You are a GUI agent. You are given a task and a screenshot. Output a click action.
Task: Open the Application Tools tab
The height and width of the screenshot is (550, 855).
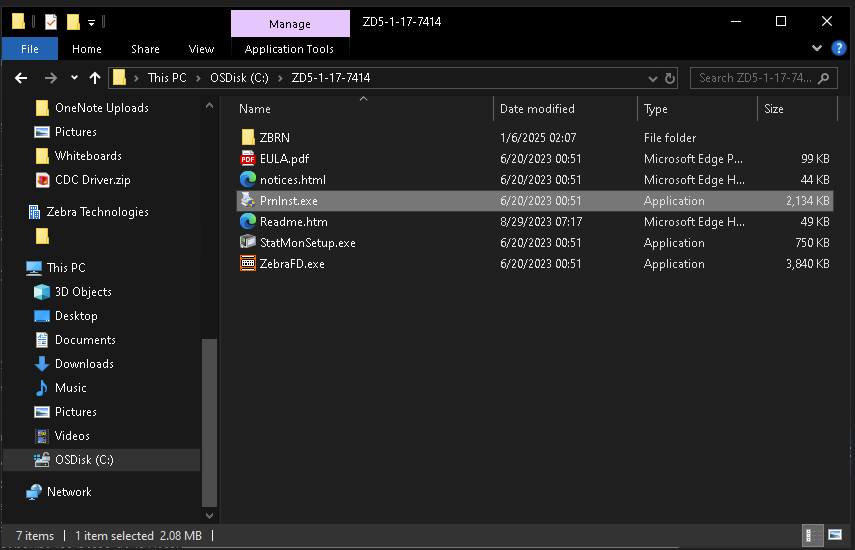tap(289, 49)
